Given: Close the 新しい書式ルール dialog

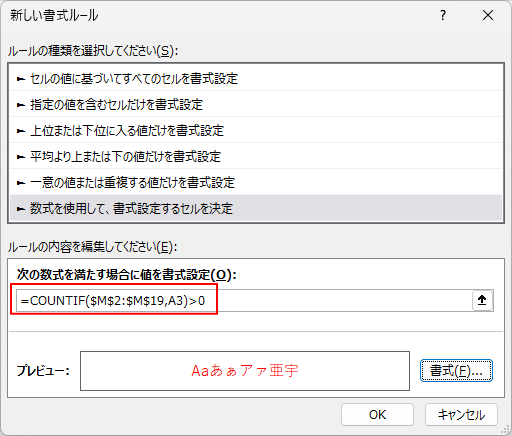Looking at the screenshot, I should [488, 15].
